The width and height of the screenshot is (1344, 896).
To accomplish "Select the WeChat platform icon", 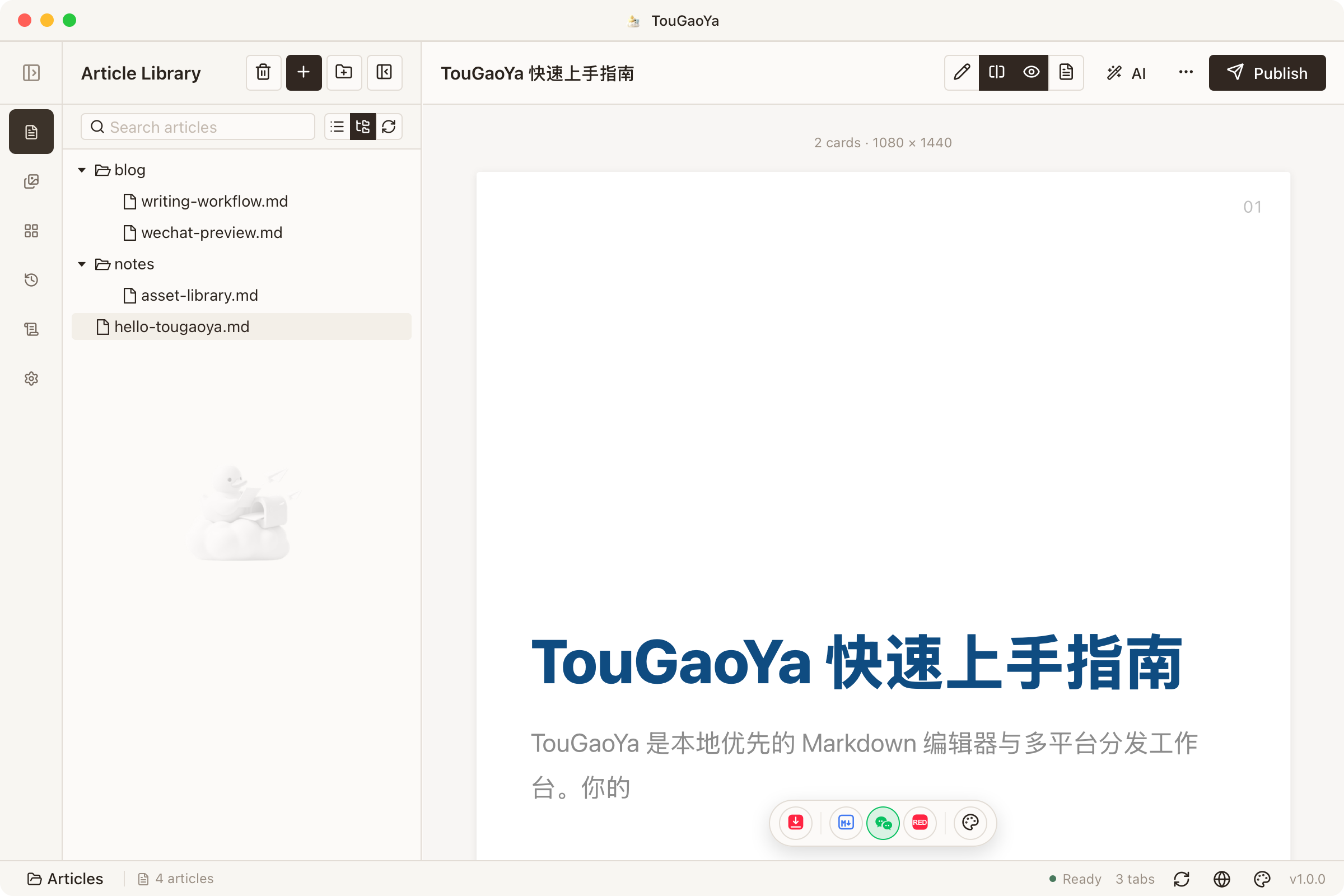I will (x=883, y=822).
